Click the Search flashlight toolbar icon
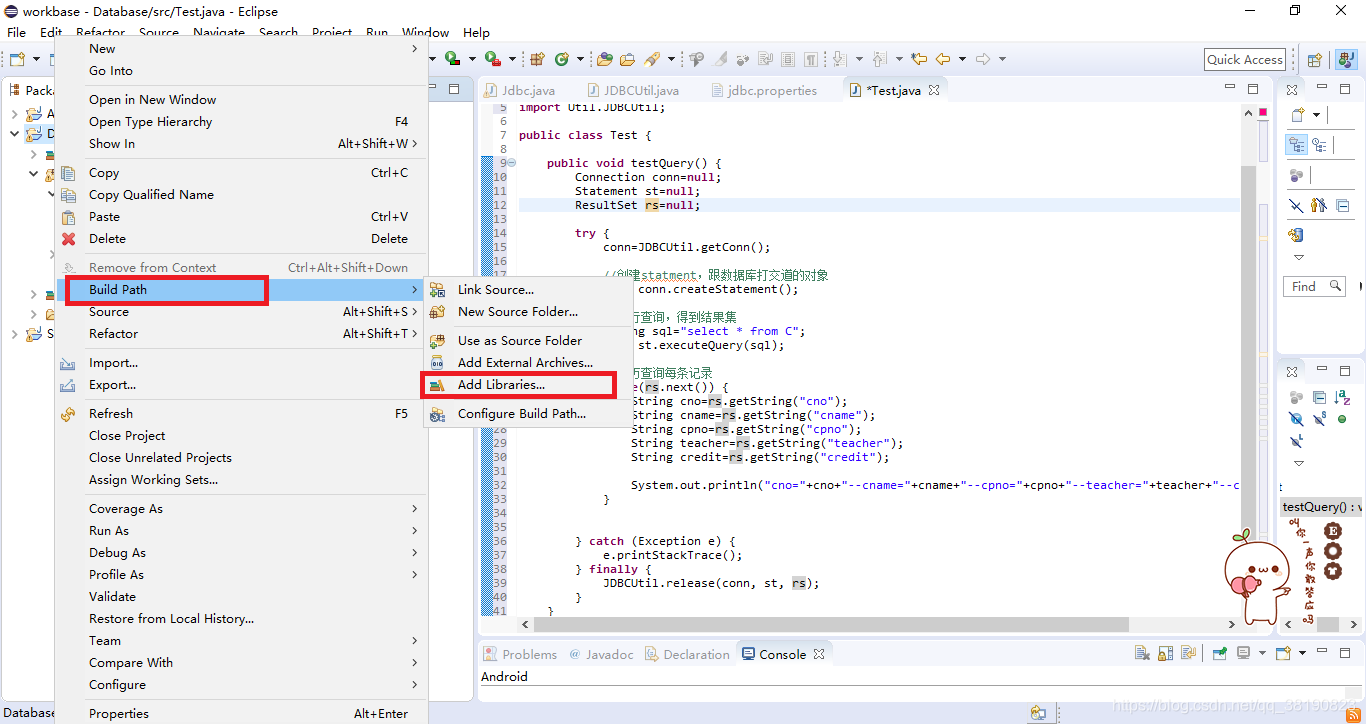The image size is (1366, 724). 652,59
